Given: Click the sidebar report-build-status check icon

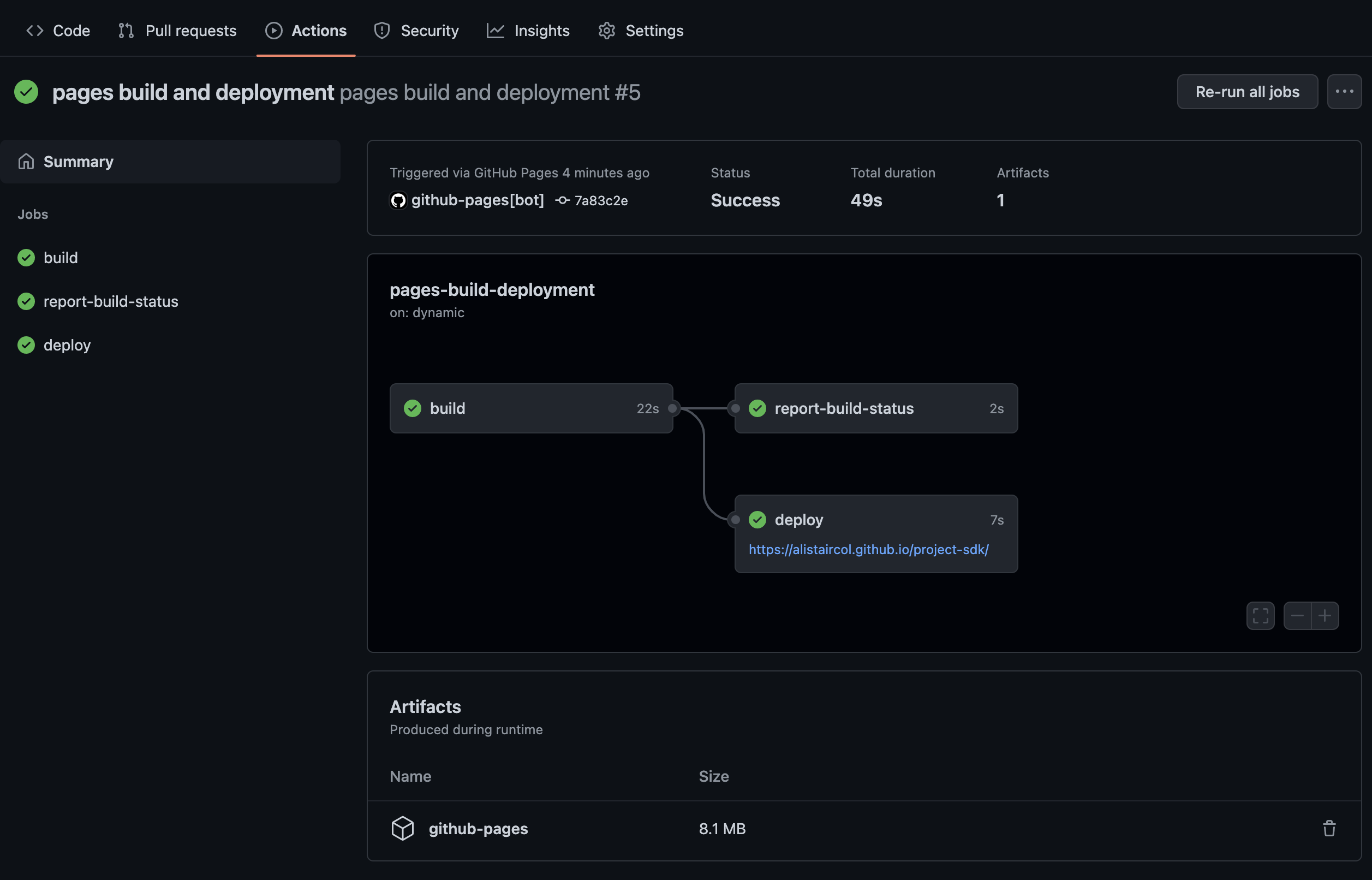Looking at the screenshot, I should (x=26, y=301).
